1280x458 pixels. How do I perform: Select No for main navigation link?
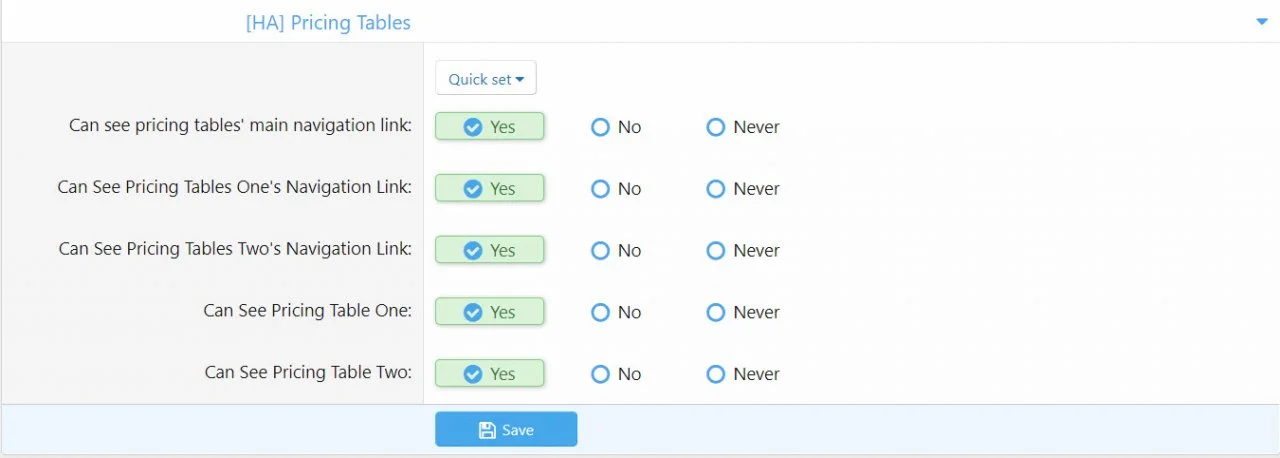tap(600, 127)
